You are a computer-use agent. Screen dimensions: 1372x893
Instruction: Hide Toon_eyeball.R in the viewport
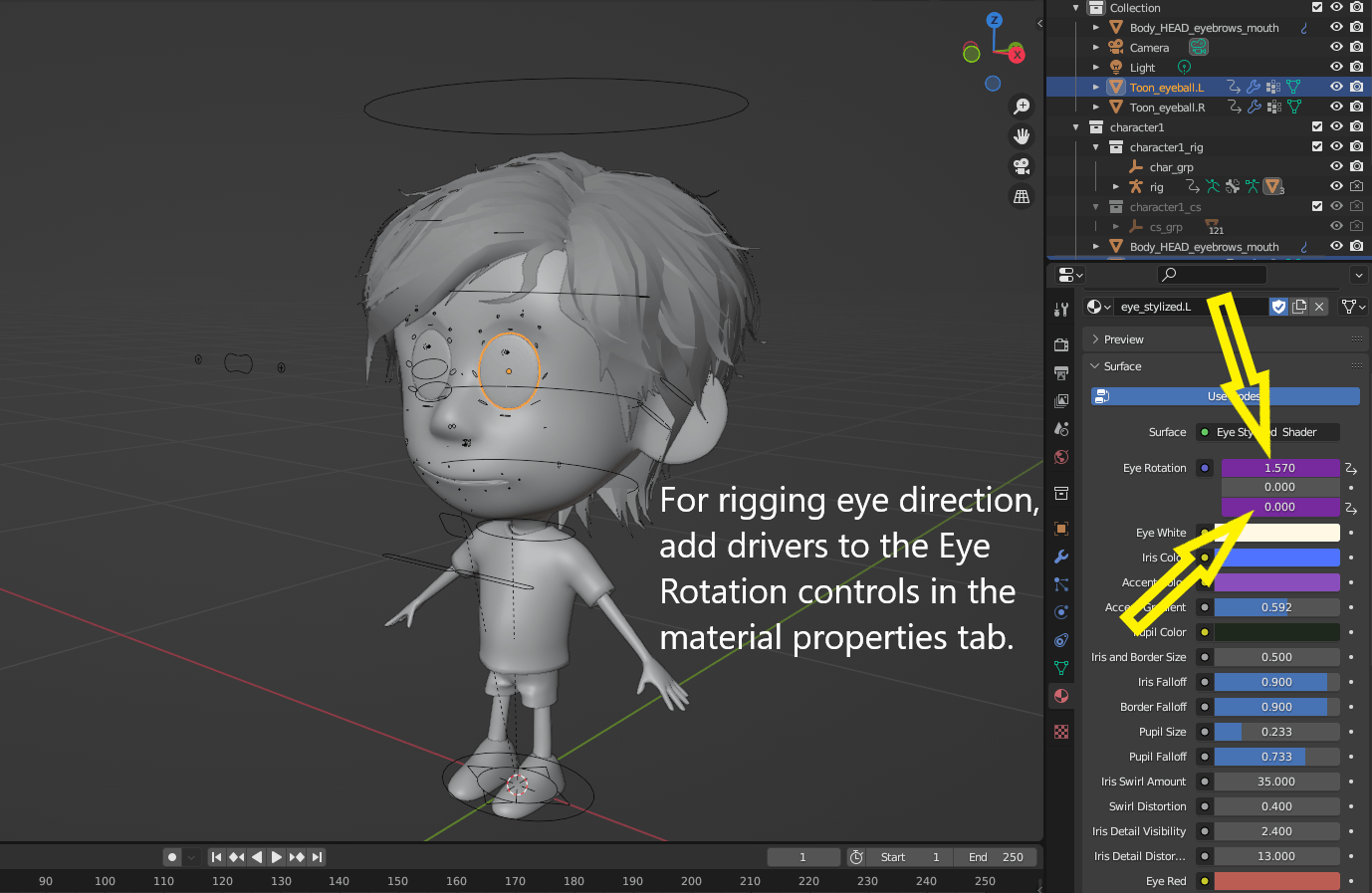(x=1337, y=107)
